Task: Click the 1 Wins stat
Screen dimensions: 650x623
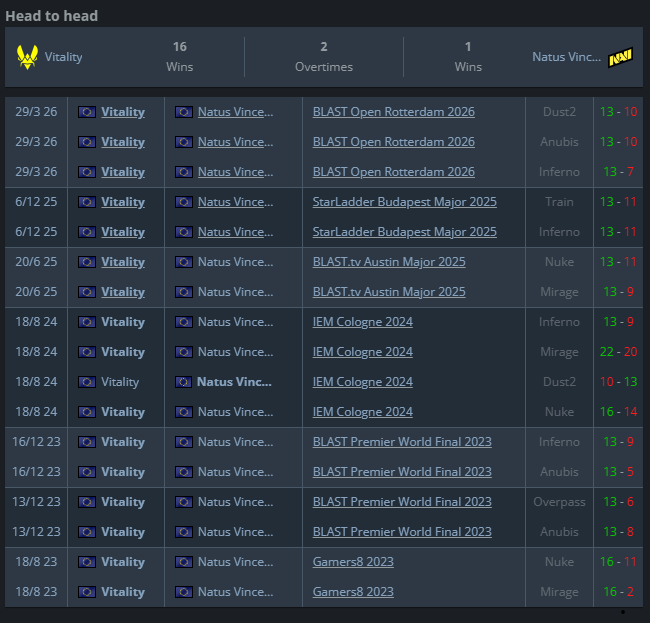Action: (468, 57)
